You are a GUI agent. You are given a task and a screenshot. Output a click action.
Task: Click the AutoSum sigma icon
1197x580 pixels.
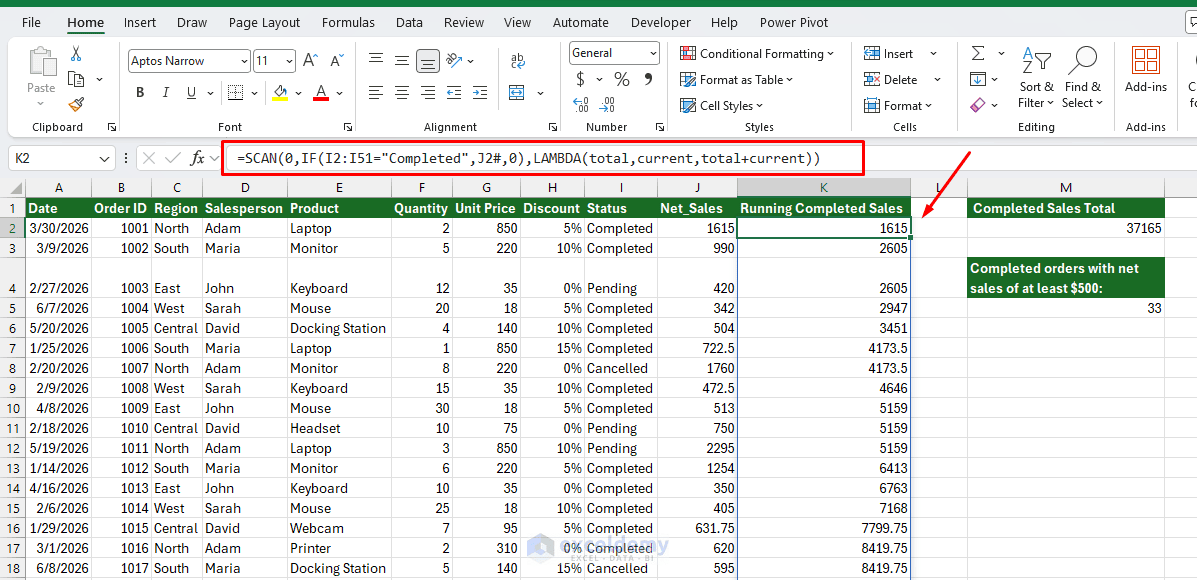pyautogui.click(x=977, y=53)
